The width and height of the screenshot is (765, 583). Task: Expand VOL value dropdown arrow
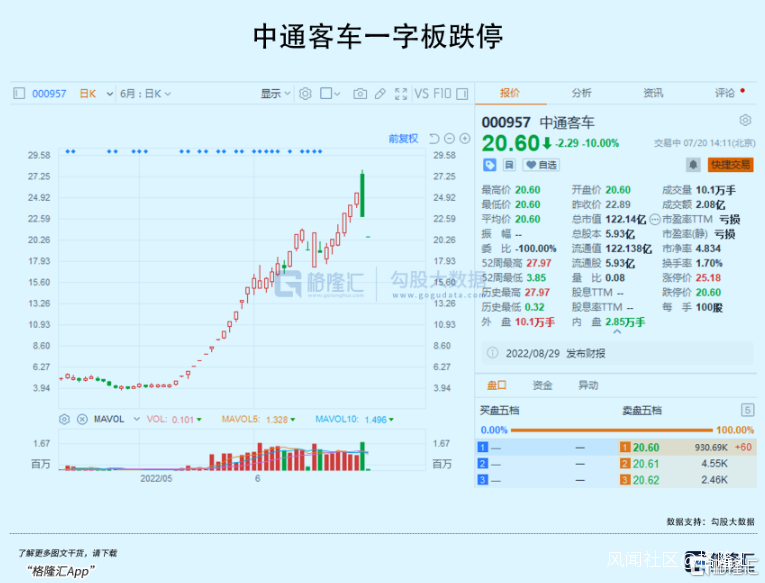(x=199, y=420)
